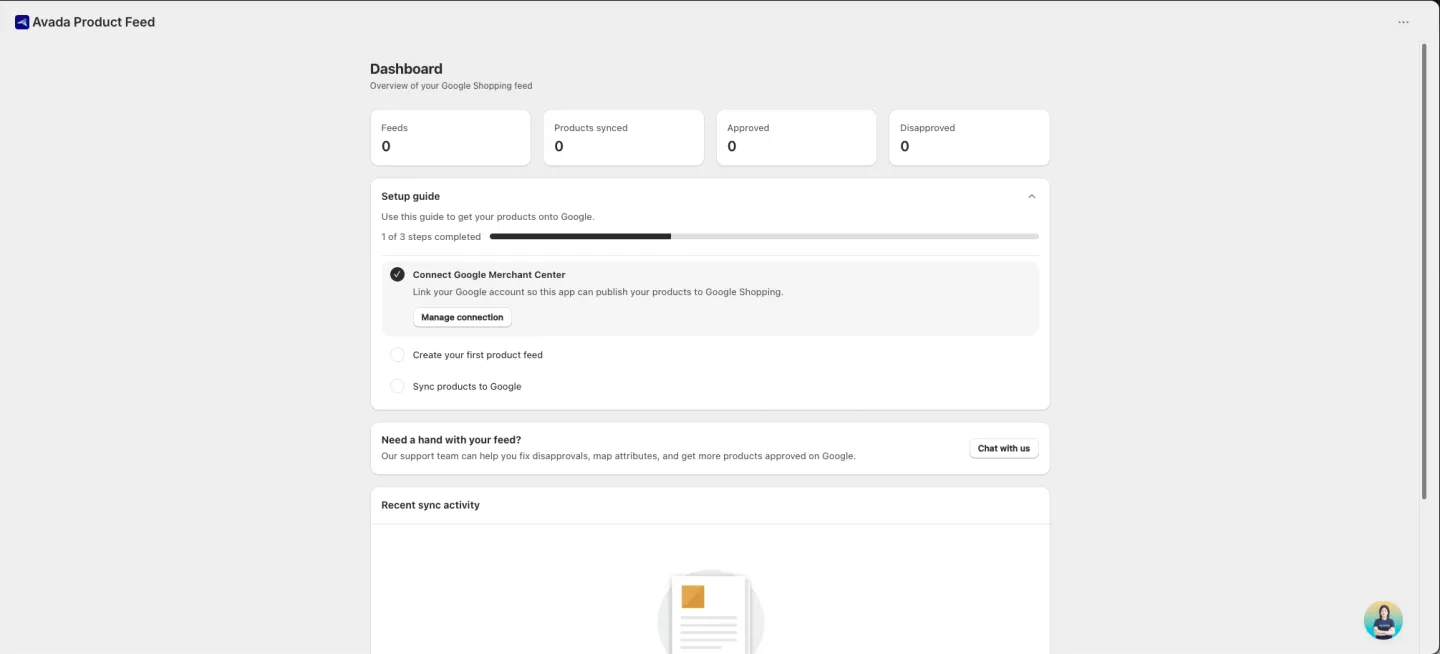Open the three-dots more options menu
This screenshot has height=654, width=1440.
(1403, 22)
